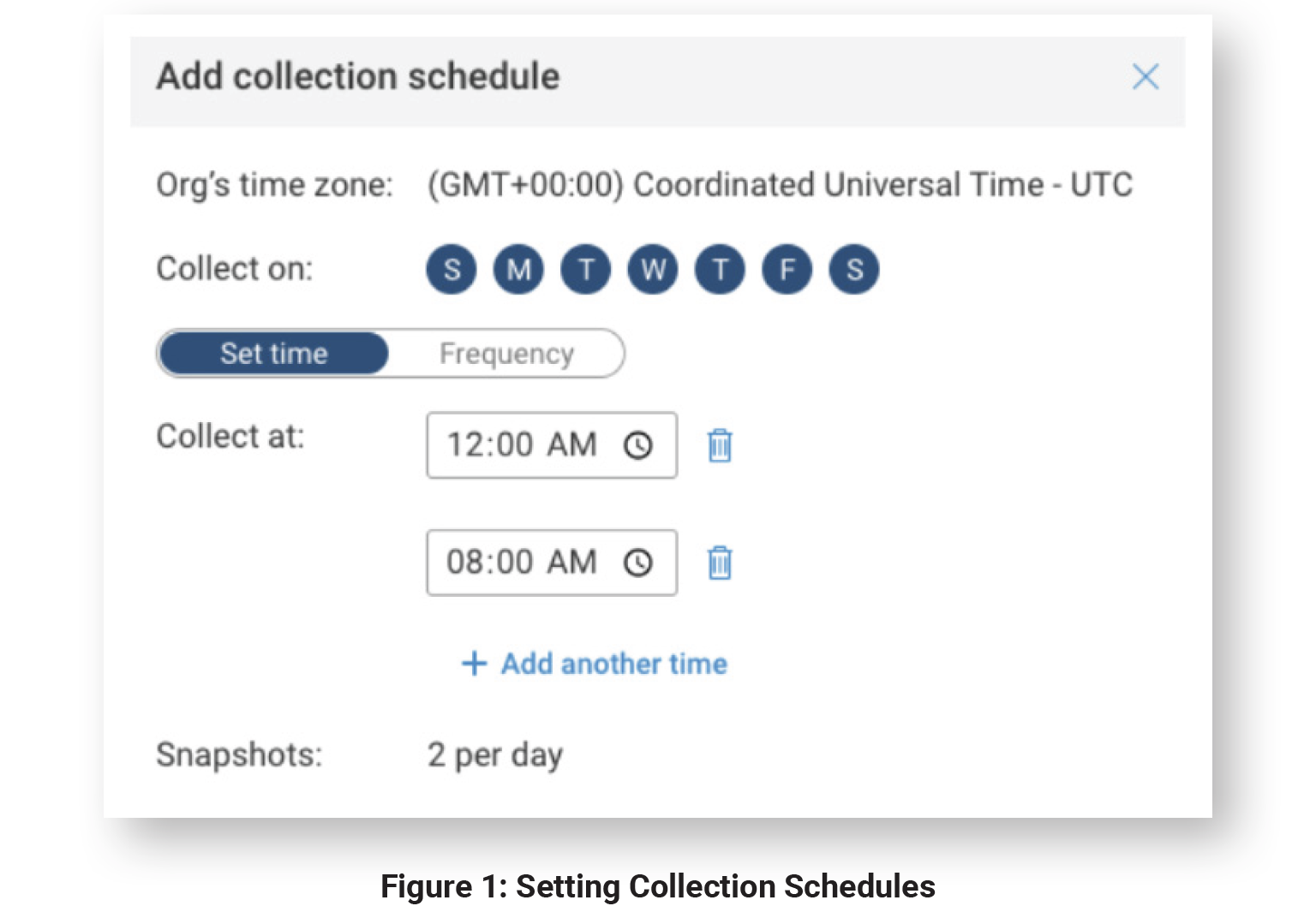This screenshot has width=1316, height=918.
Task: Toggle Saturday in the Collect on days
Action: click(x=854, y=270)
